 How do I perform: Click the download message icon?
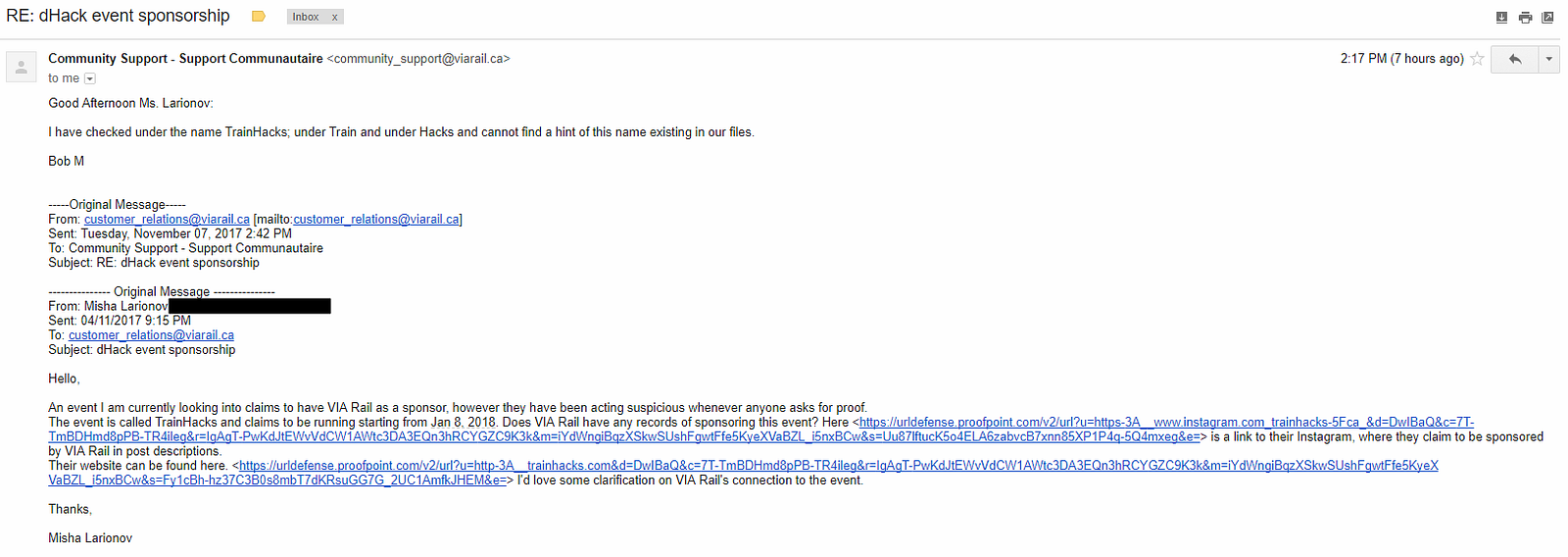(1501, 17)
